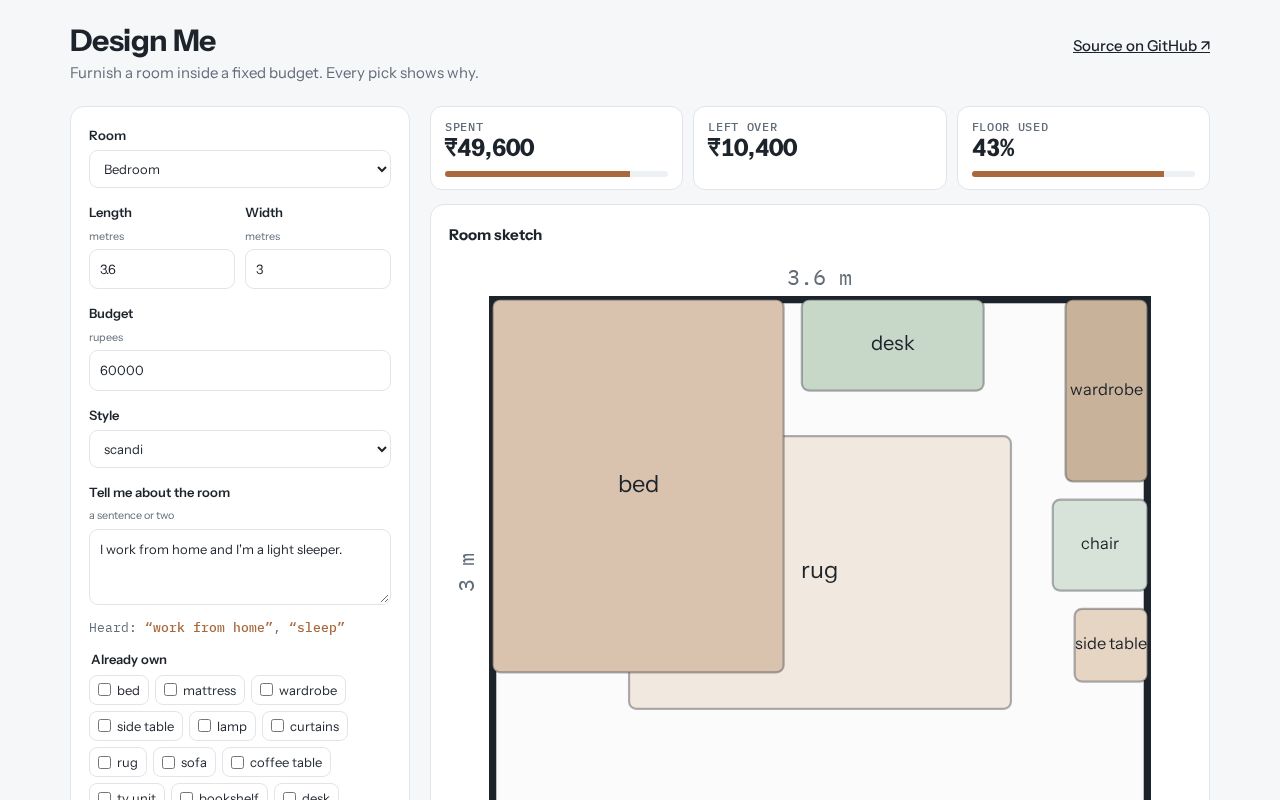1280x800 pixels.
Task: Tick the side table checkbox
Action: 104,726
